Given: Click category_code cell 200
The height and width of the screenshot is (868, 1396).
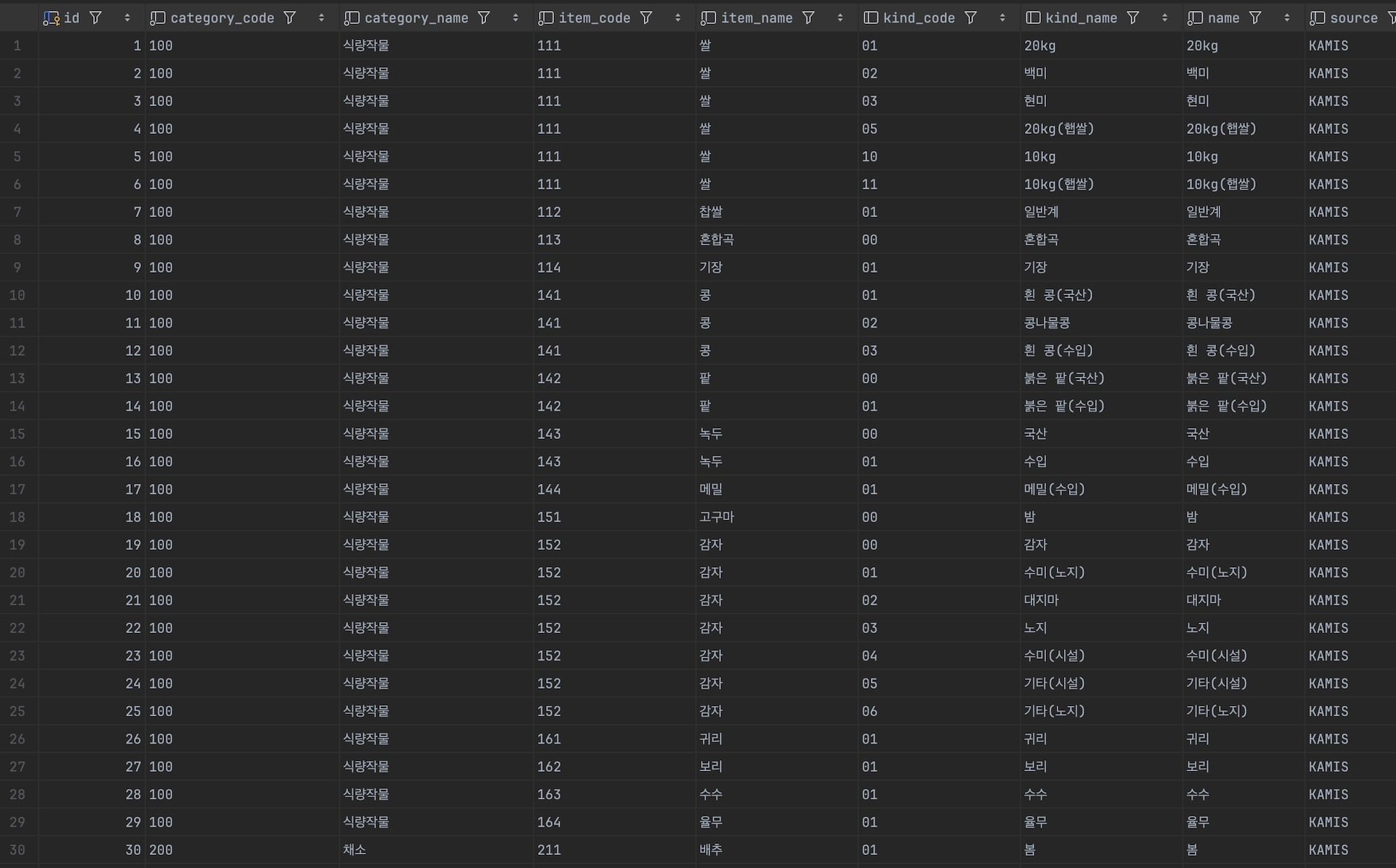Looking at the screenshot, I should [x=161, y=850].
